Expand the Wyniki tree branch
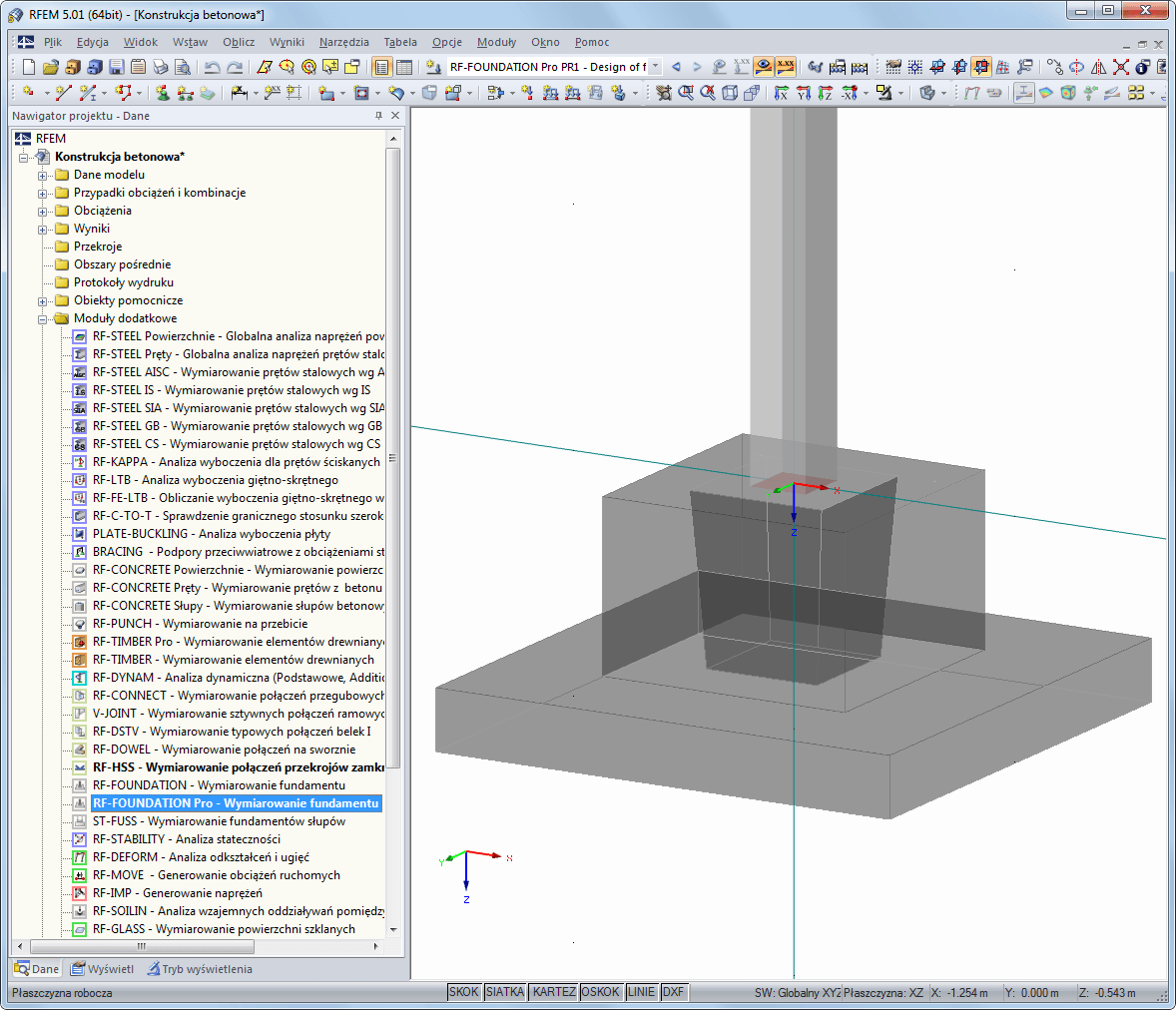Viewport: 1176px width, 1010px height. (40, 229)
